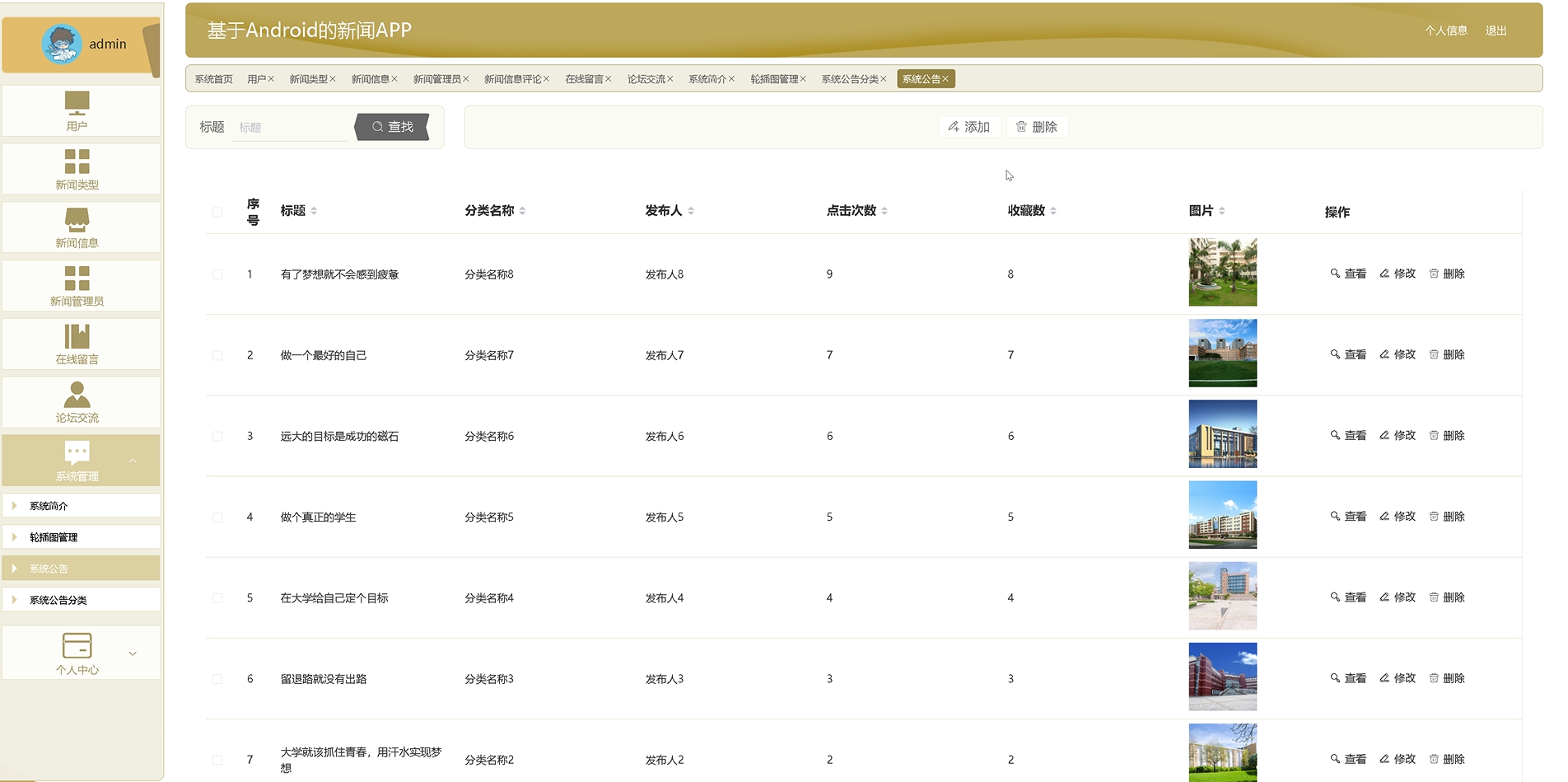This screenshot has width=1568, height=782.
Task: Close the 用户 tab with its X
Action: 271,79
